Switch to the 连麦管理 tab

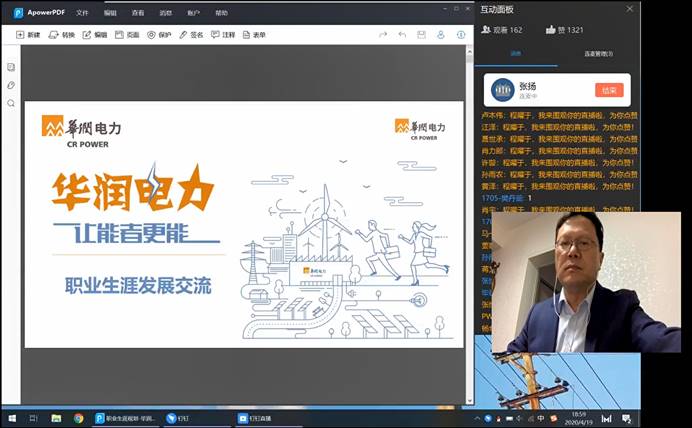click(598, 54)
